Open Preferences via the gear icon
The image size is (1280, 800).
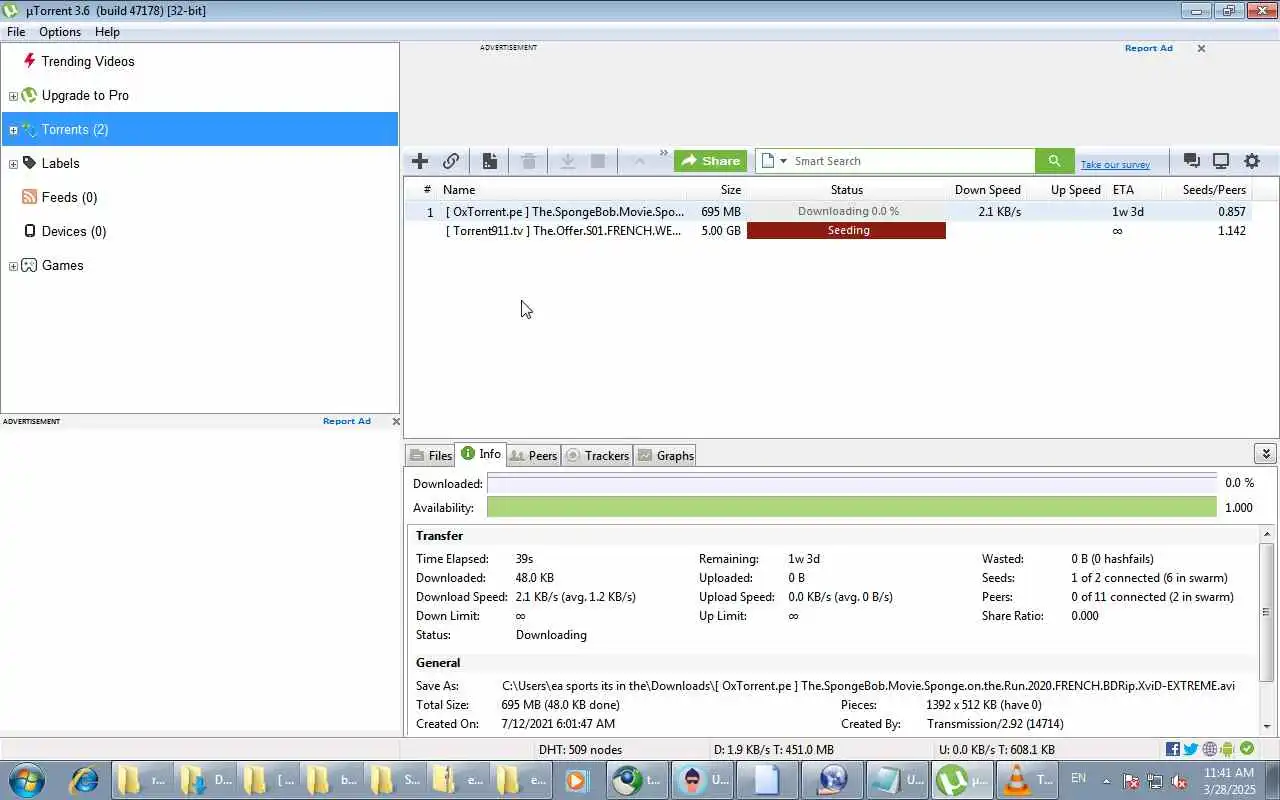click(1252, 161)
